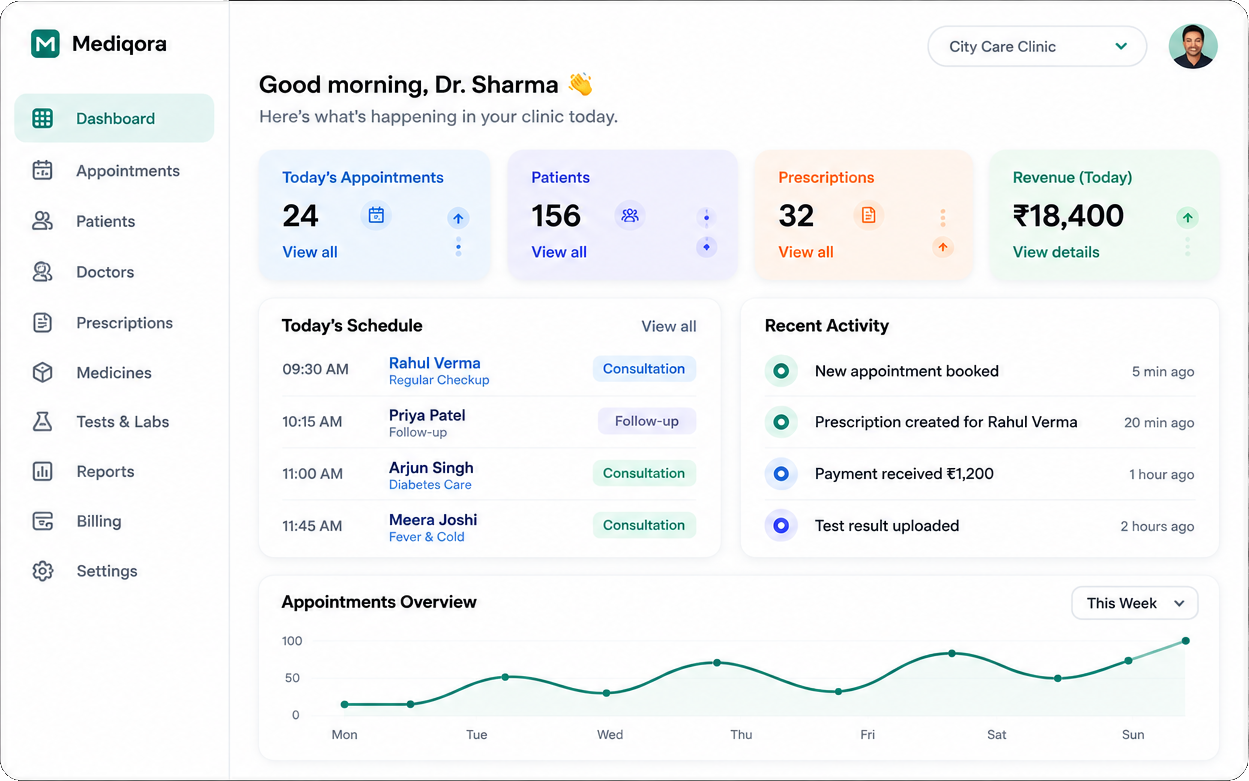Click the Reports chart icon

tap(42, 471)
